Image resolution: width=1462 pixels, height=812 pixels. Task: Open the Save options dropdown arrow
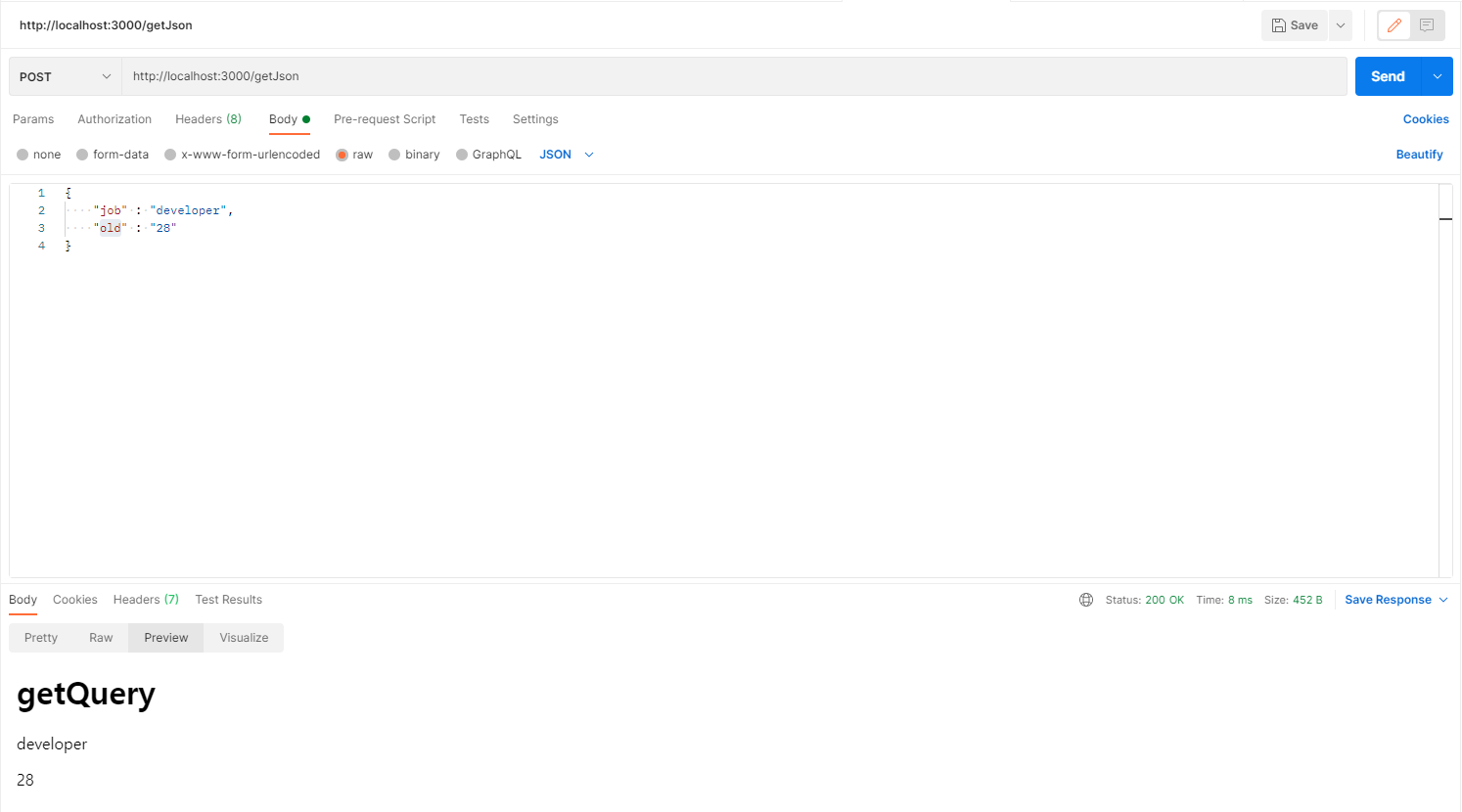click(x=1341, y=25)
